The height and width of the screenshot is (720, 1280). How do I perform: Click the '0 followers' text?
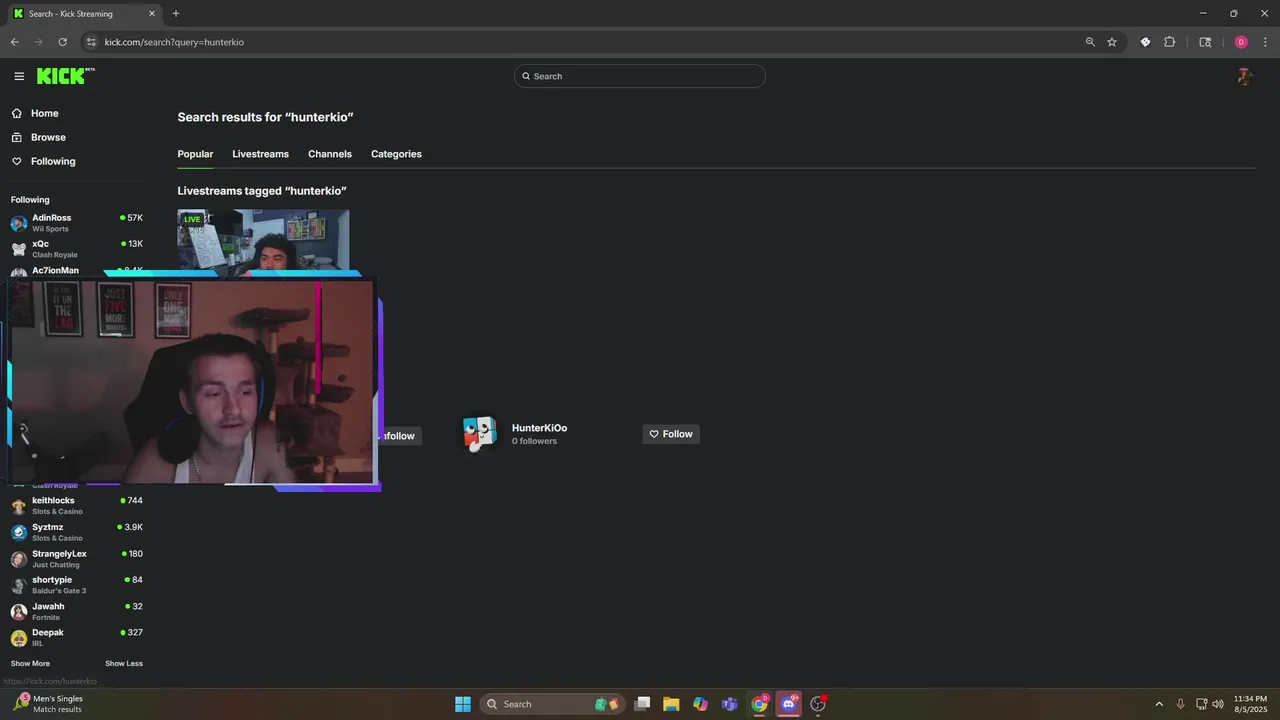coord(534,441)
